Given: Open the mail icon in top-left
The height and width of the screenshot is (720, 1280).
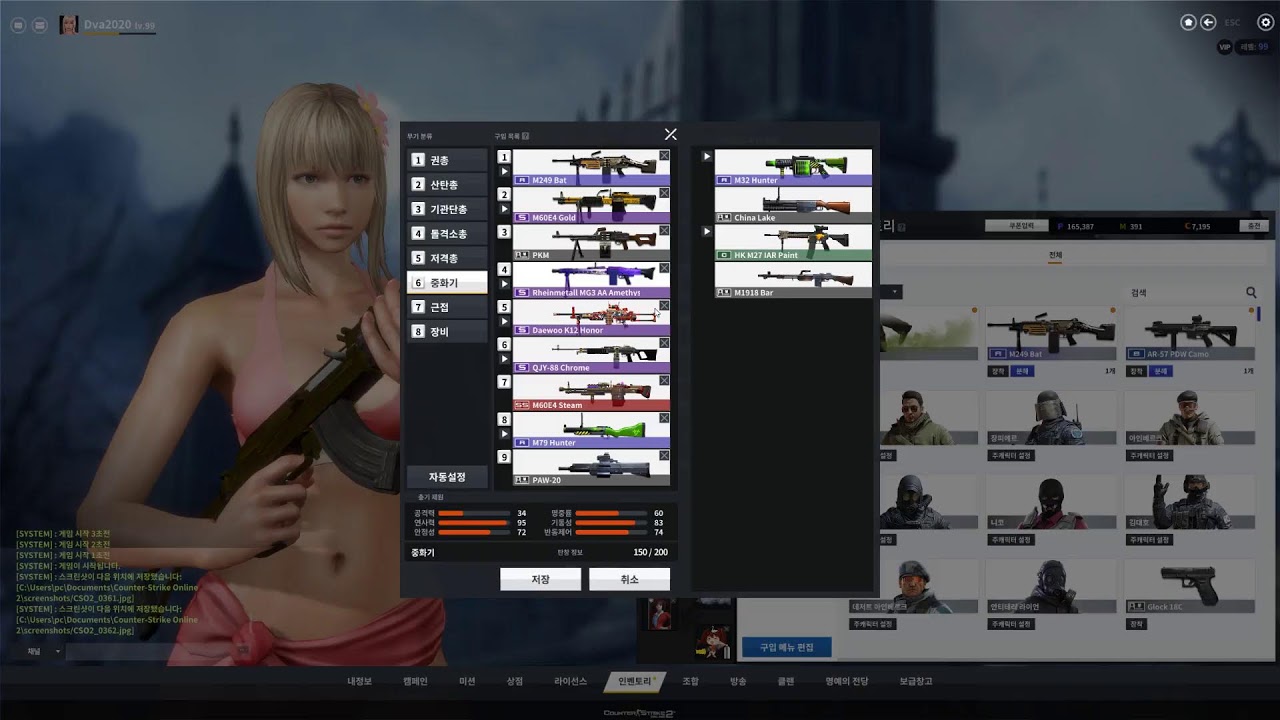Looking at the screenshot, I should click(40, 25).
